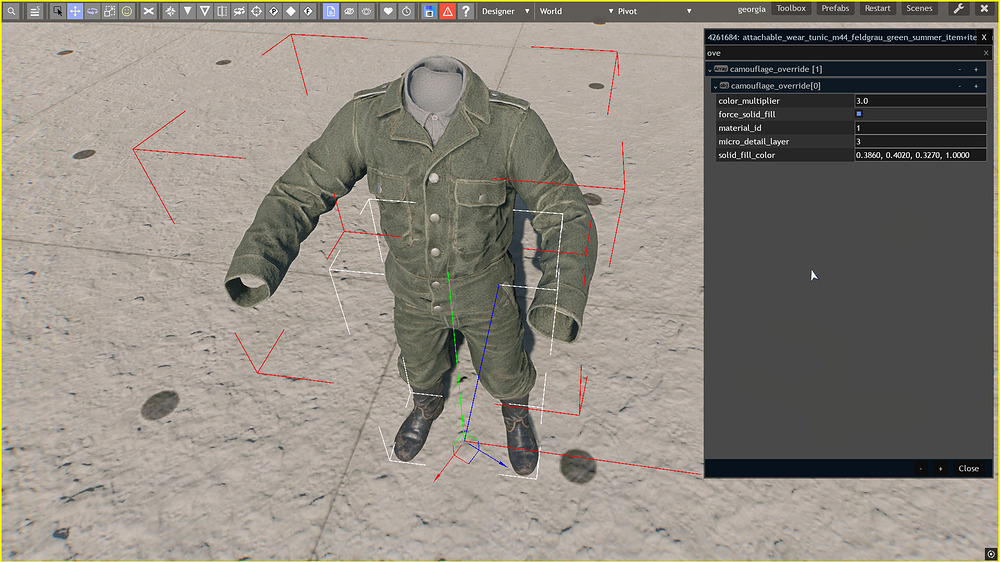1000x562 pixels.
Task: Click the blue floppy disk save icon
Action: pyautogui.click(x=429, y=11)
